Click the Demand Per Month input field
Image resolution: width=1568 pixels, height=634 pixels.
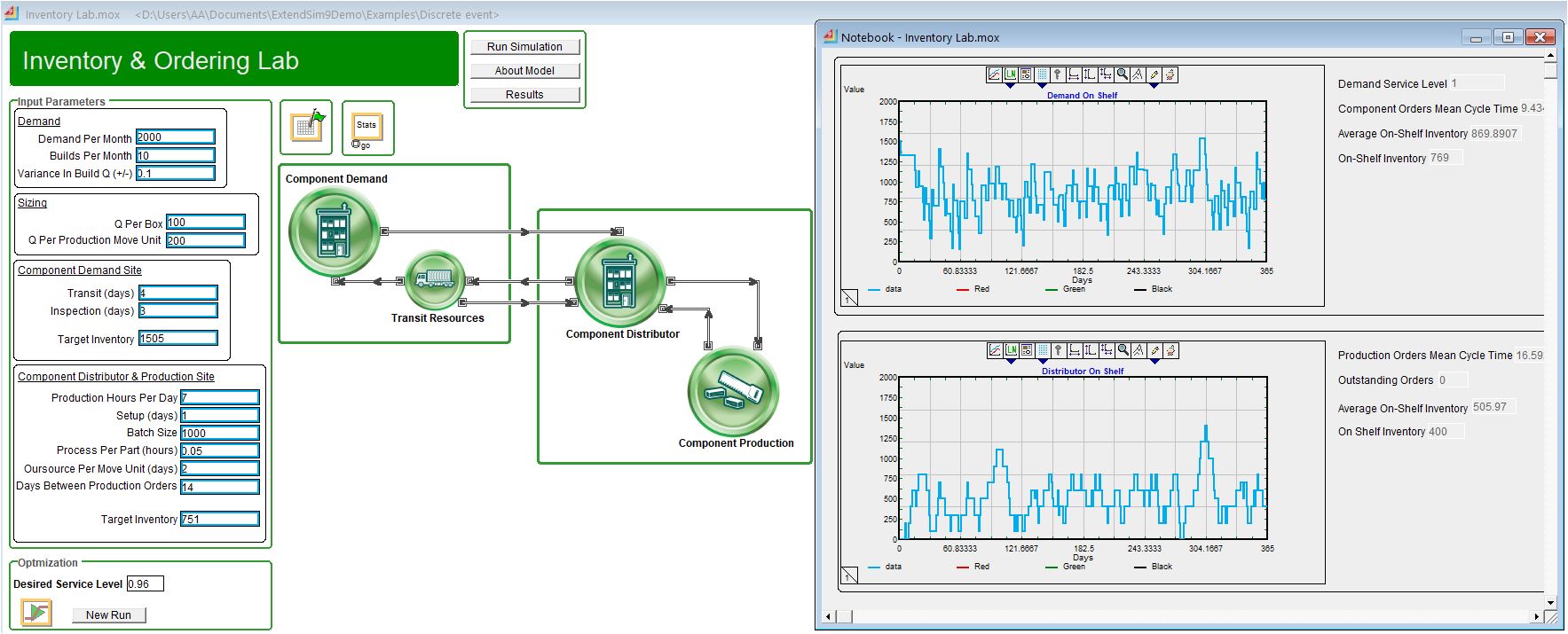[176, 137]
